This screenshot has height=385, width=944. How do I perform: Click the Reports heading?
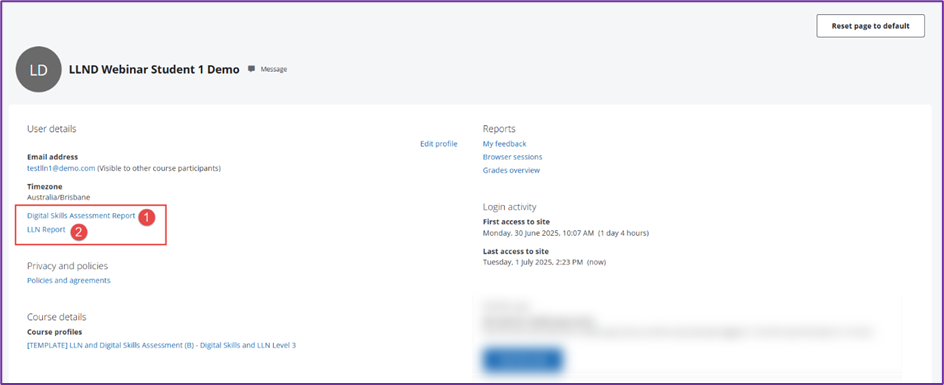click(499, 129)
